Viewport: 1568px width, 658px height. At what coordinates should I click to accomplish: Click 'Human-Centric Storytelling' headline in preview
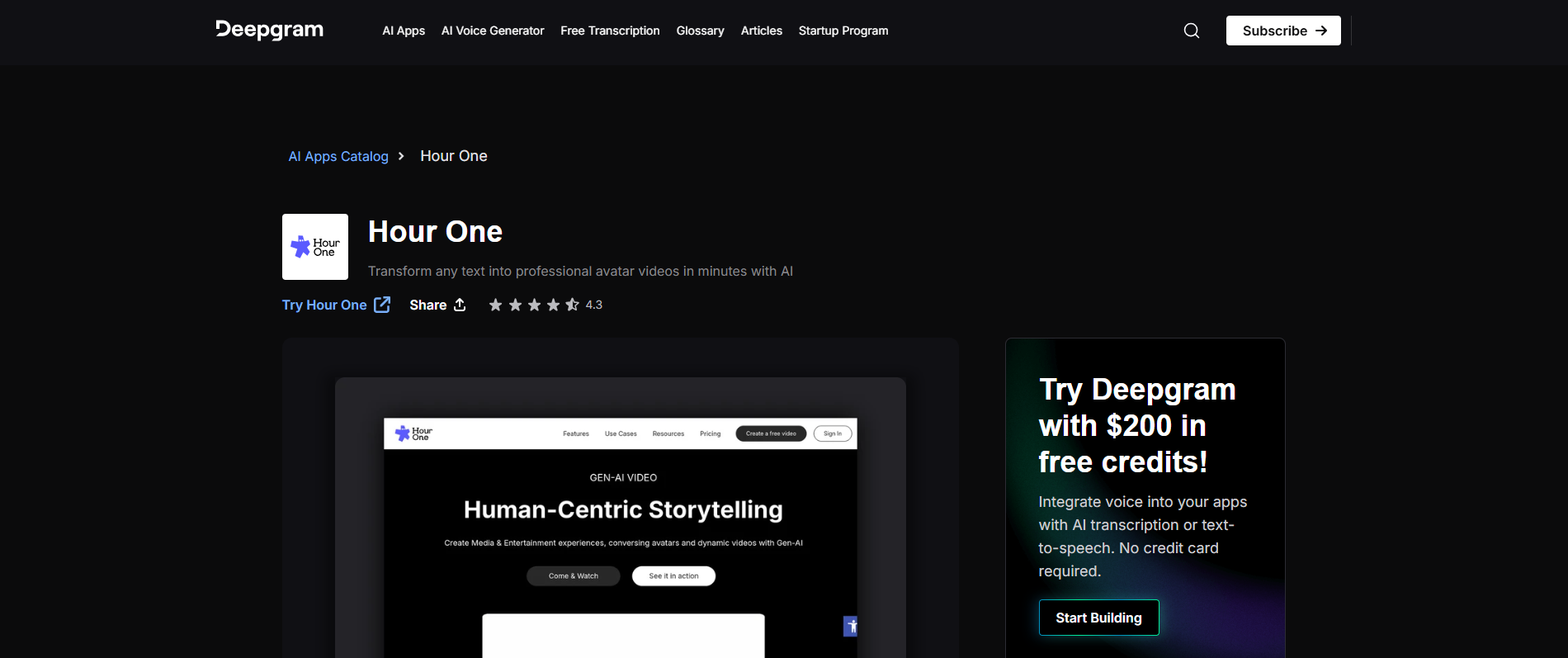(x=623, y=509)
